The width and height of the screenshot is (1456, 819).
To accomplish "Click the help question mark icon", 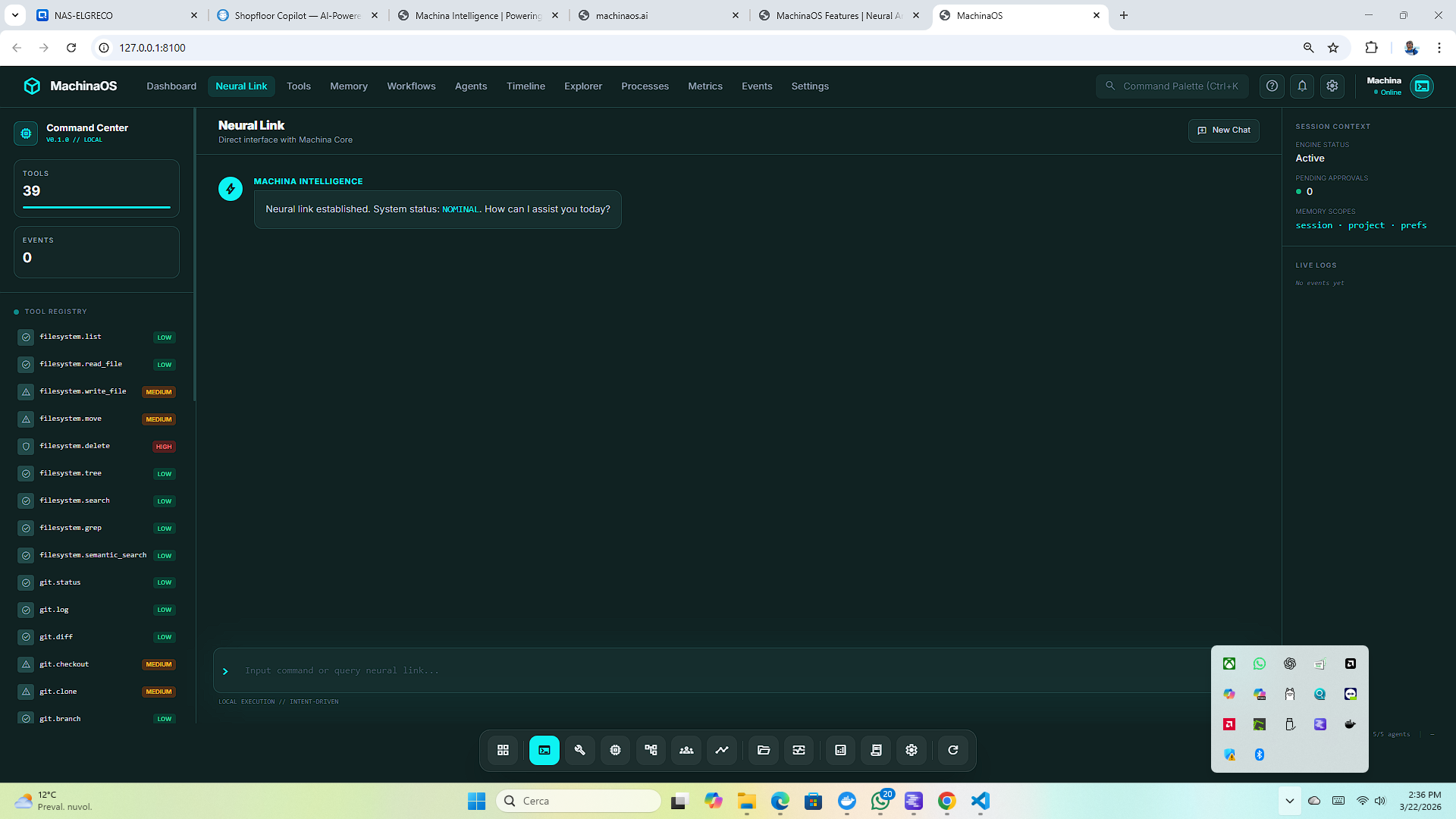I will click(1272, 86).
